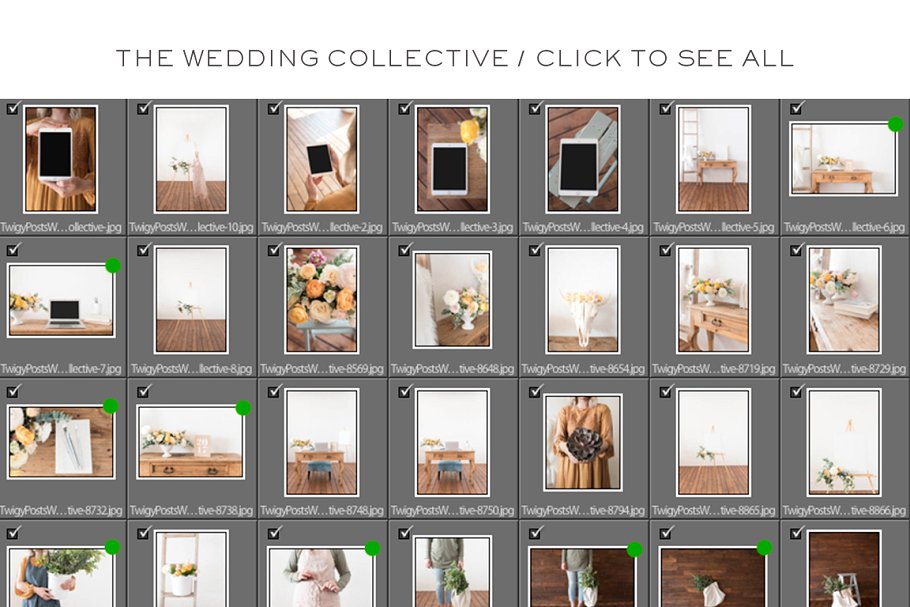Screen dimensions: 910x607
Task: Click the green badge on image collective-6
Action: pos(895,125)
